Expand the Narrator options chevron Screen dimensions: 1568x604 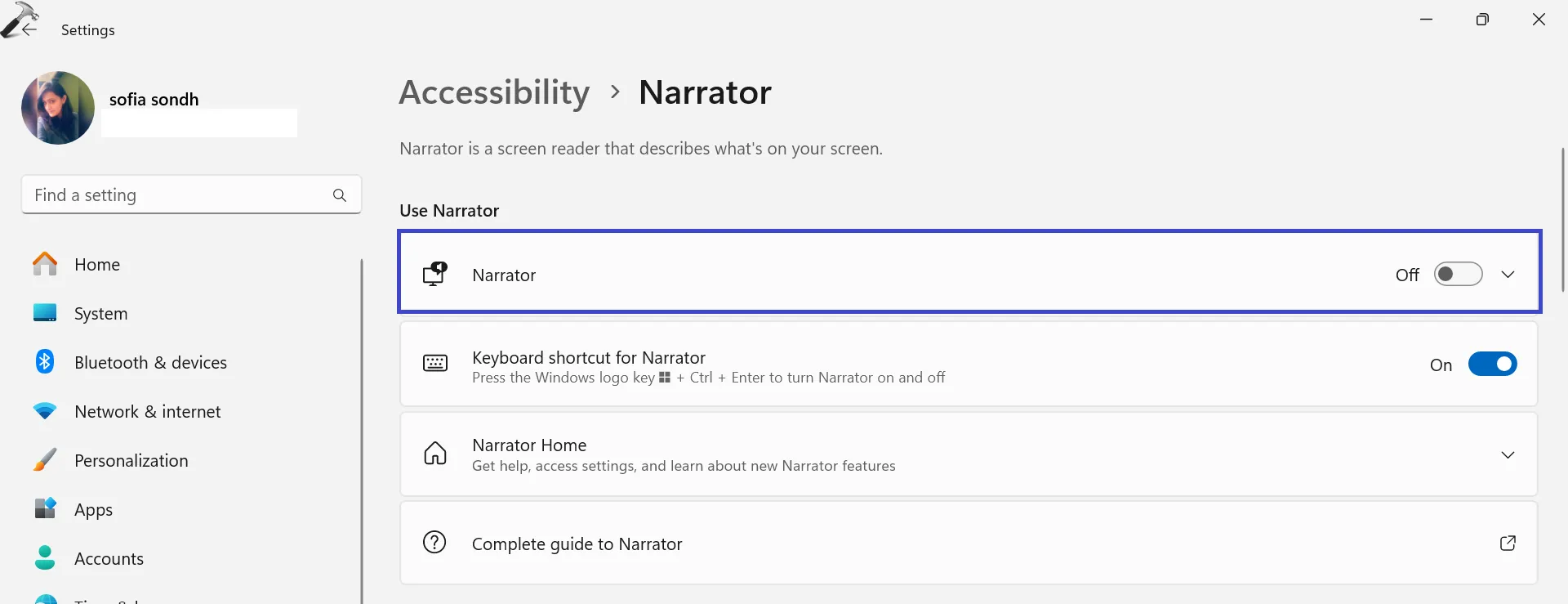tap(1508, 275)
